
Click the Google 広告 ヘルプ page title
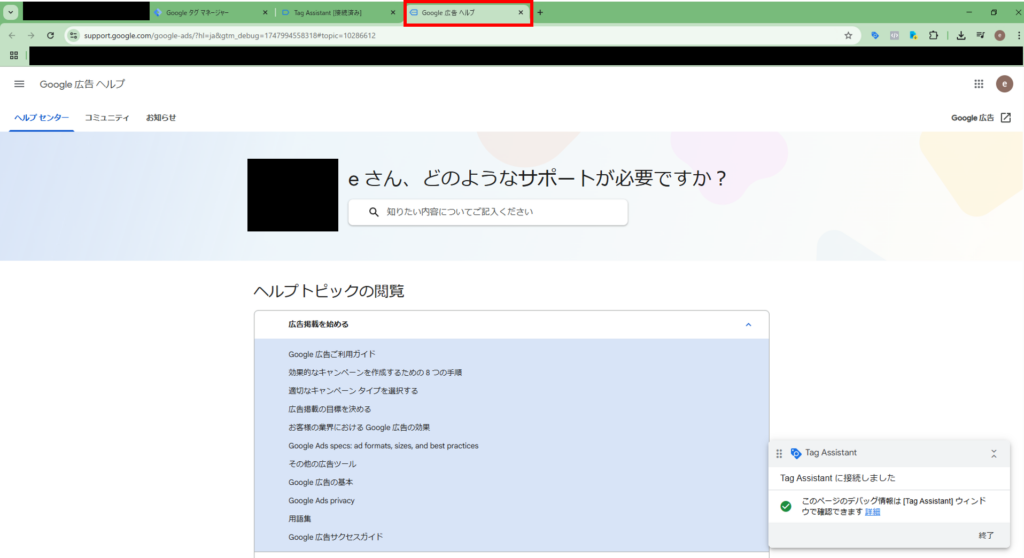82,84
